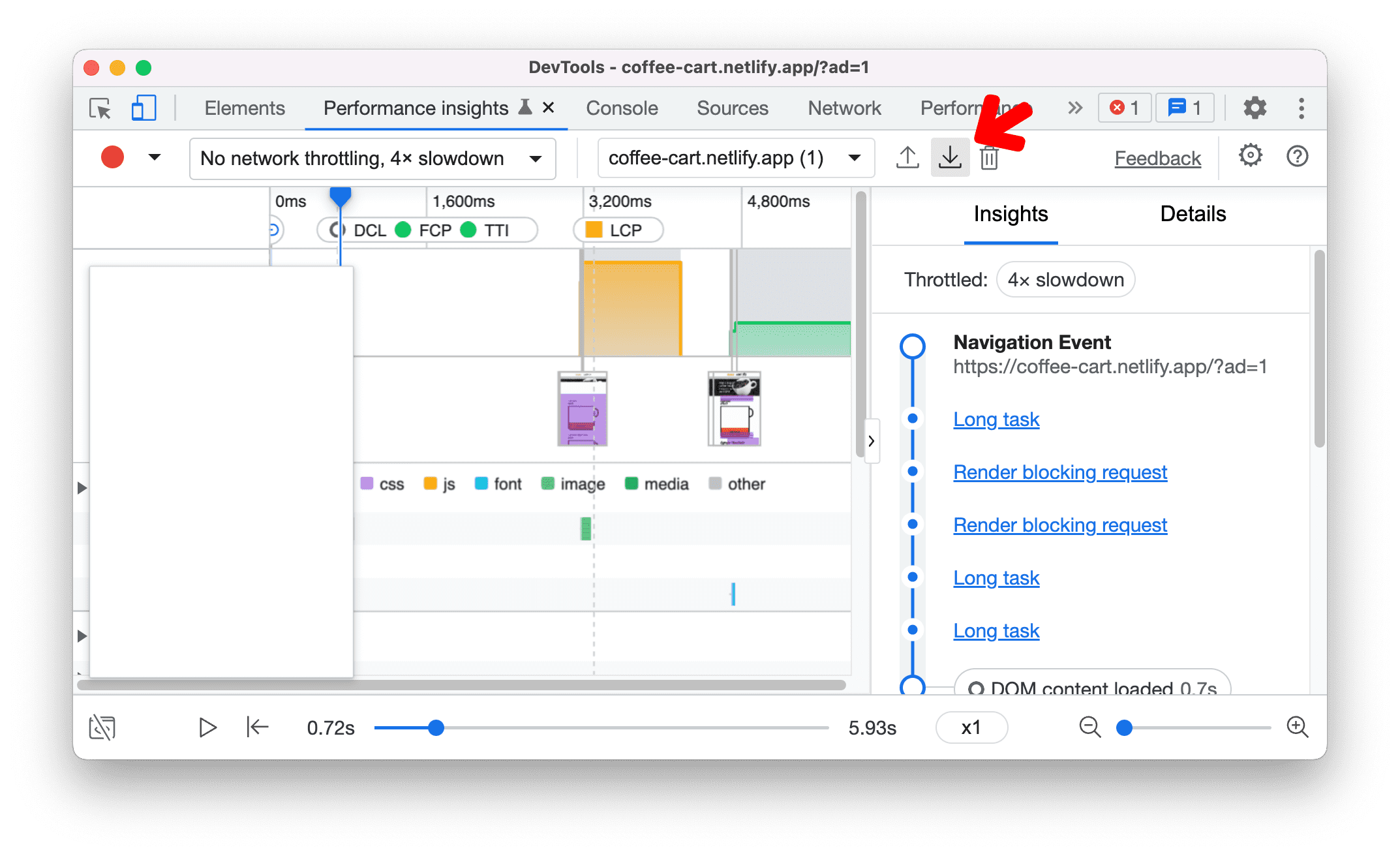
Task: Click the disable screenshots toggle
Action: click(x=103, y=726)
